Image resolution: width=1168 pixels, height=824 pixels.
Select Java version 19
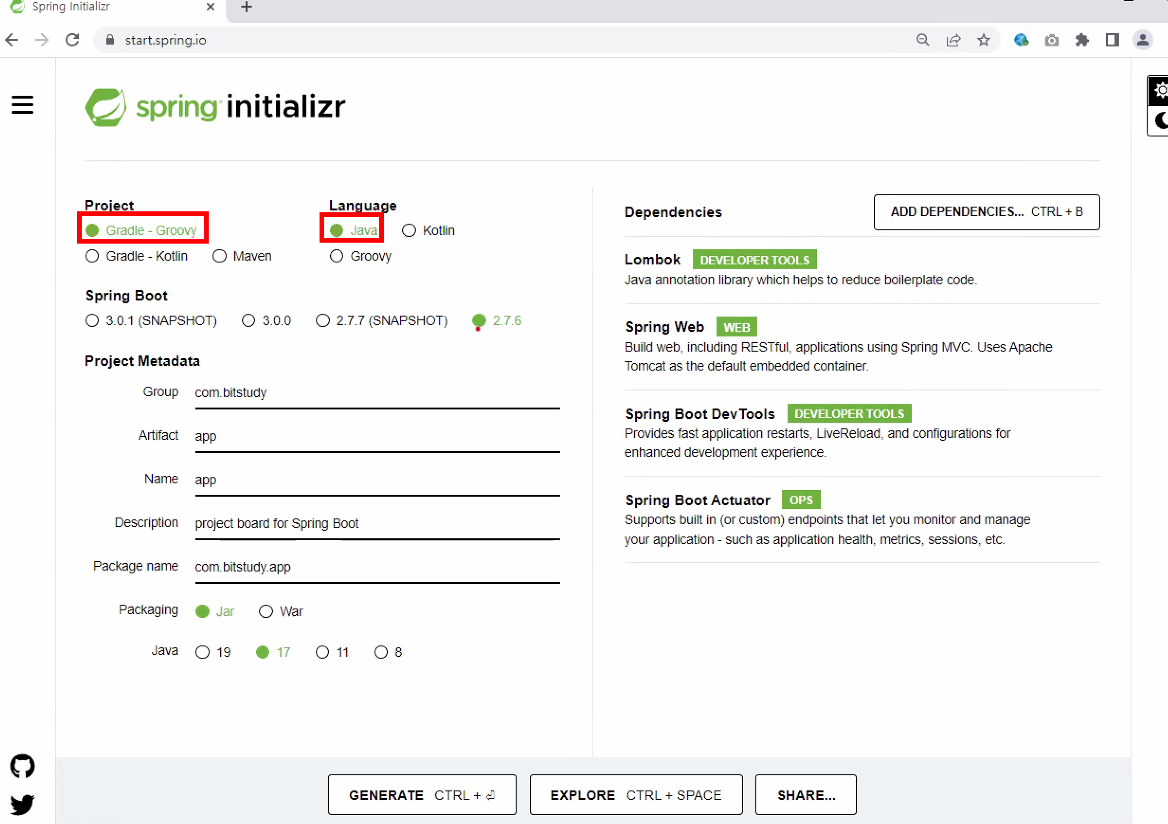213,653
